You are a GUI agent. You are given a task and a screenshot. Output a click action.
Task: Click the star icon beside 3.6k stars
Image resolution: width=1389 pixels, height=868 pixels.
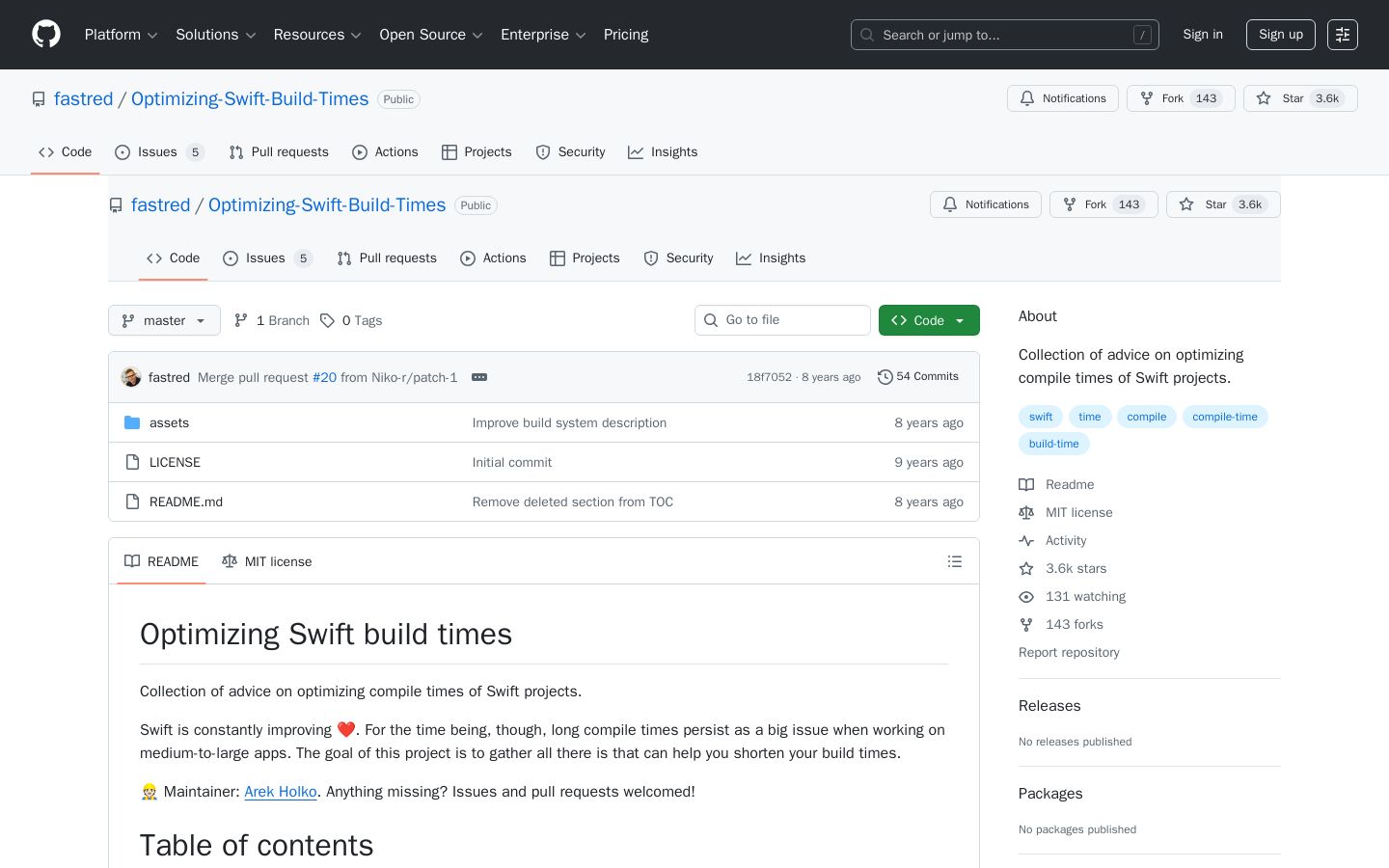[x=1026, y=569]
